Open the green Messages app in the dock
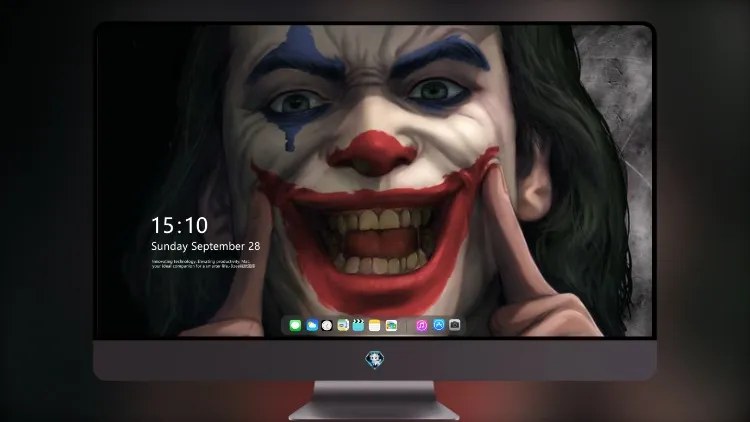Image resolution: width=750 pixels, height=422 pixels. 295,326
